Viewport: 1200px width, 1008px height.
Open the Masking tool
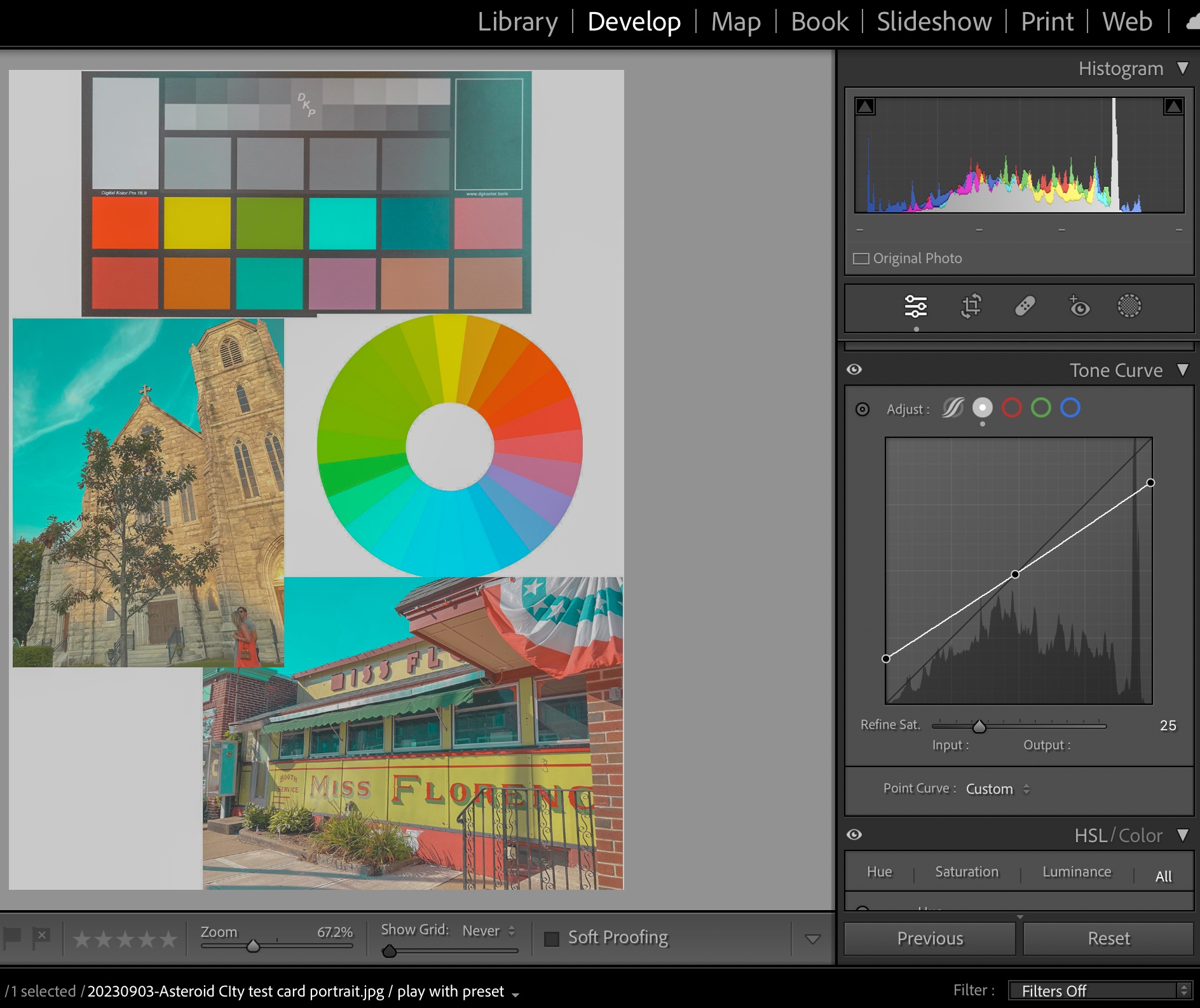pos(1129,306)
